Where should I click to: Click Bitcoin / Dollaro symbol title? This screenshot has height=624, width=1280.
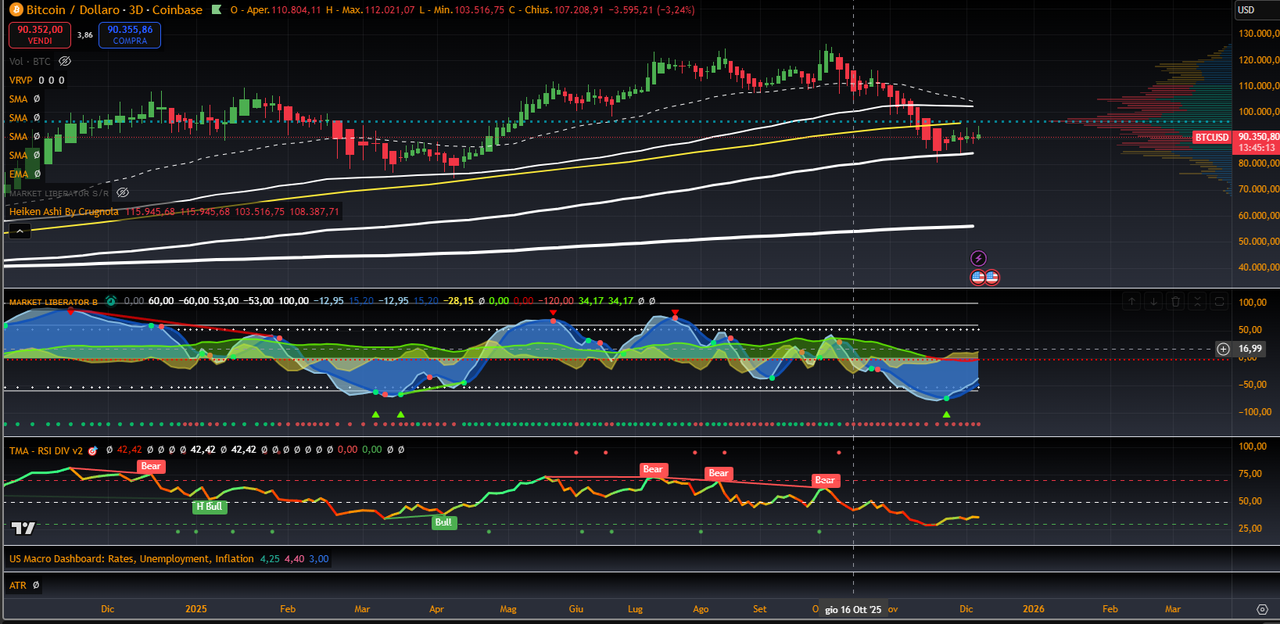[71, 10]
